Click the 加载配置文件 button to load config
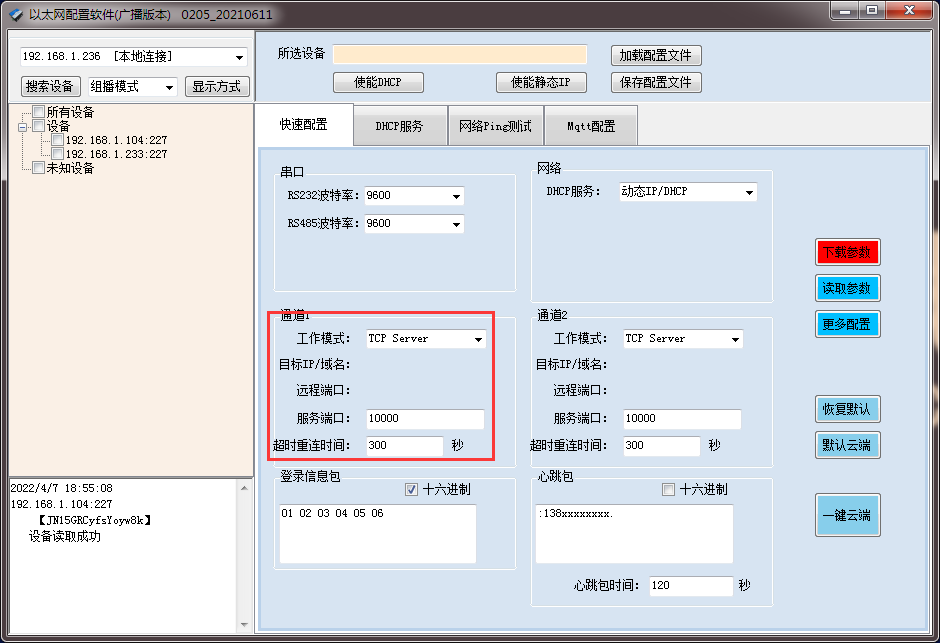 coord(655,55)
